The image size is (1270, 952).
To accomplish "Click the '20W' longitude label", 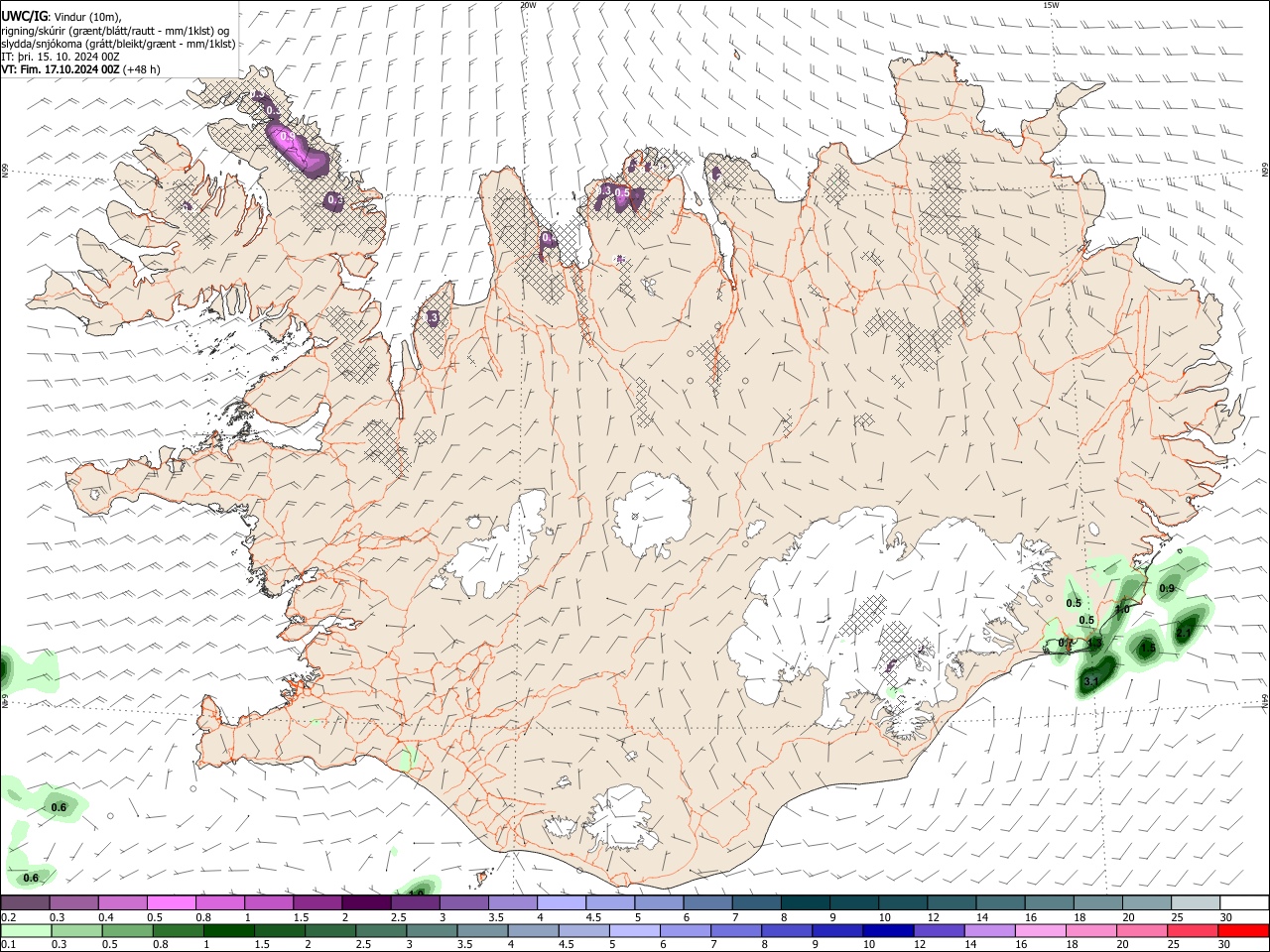I will click(x=528, y=5).
